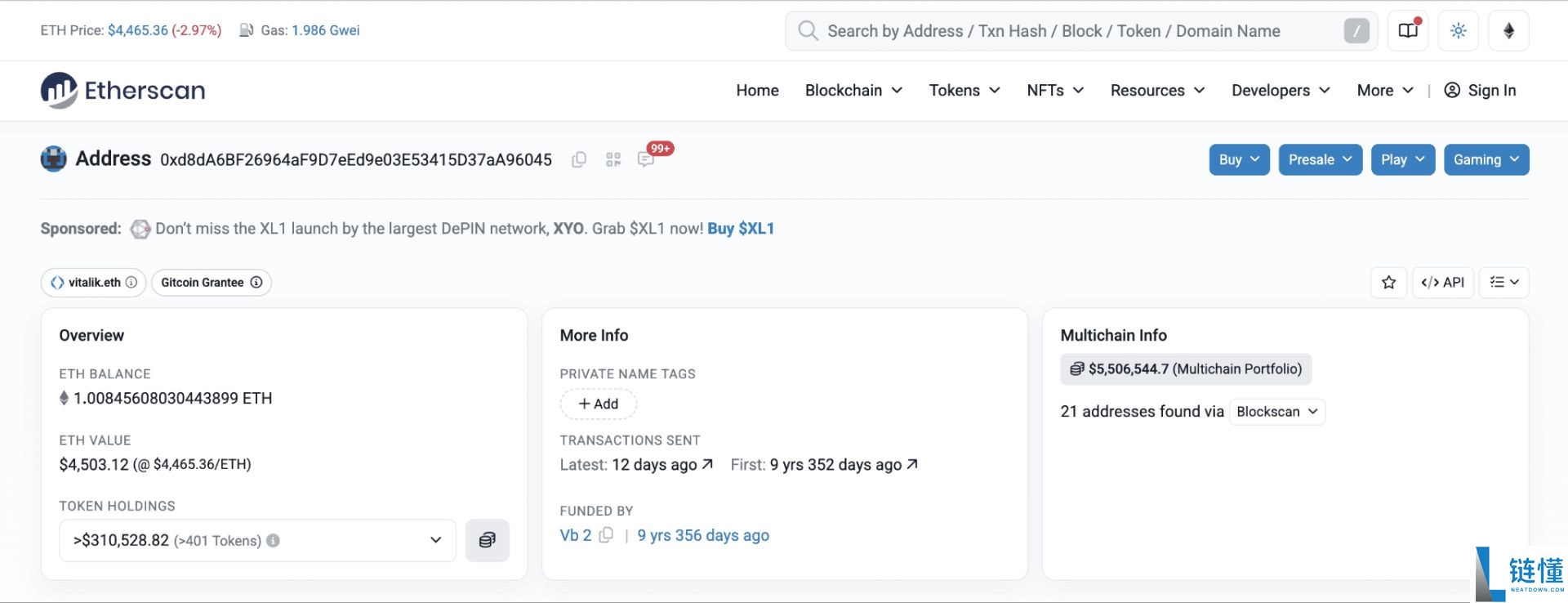This screenshot has width=1568, height=603.
Task: Click the slash shortcut key badge
Action: pos(1356,31)
